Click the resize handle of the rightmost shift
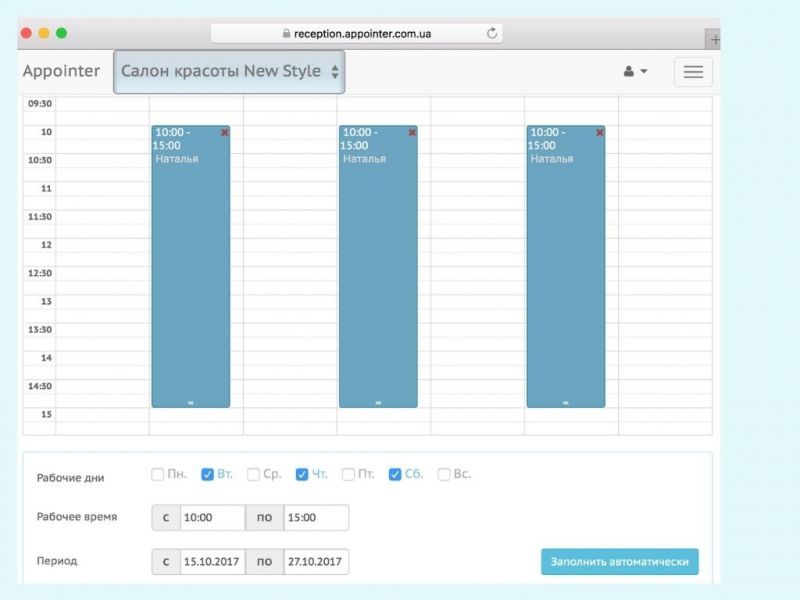Image resolution: width=800 pixels, height=600 pixels. 565,403
